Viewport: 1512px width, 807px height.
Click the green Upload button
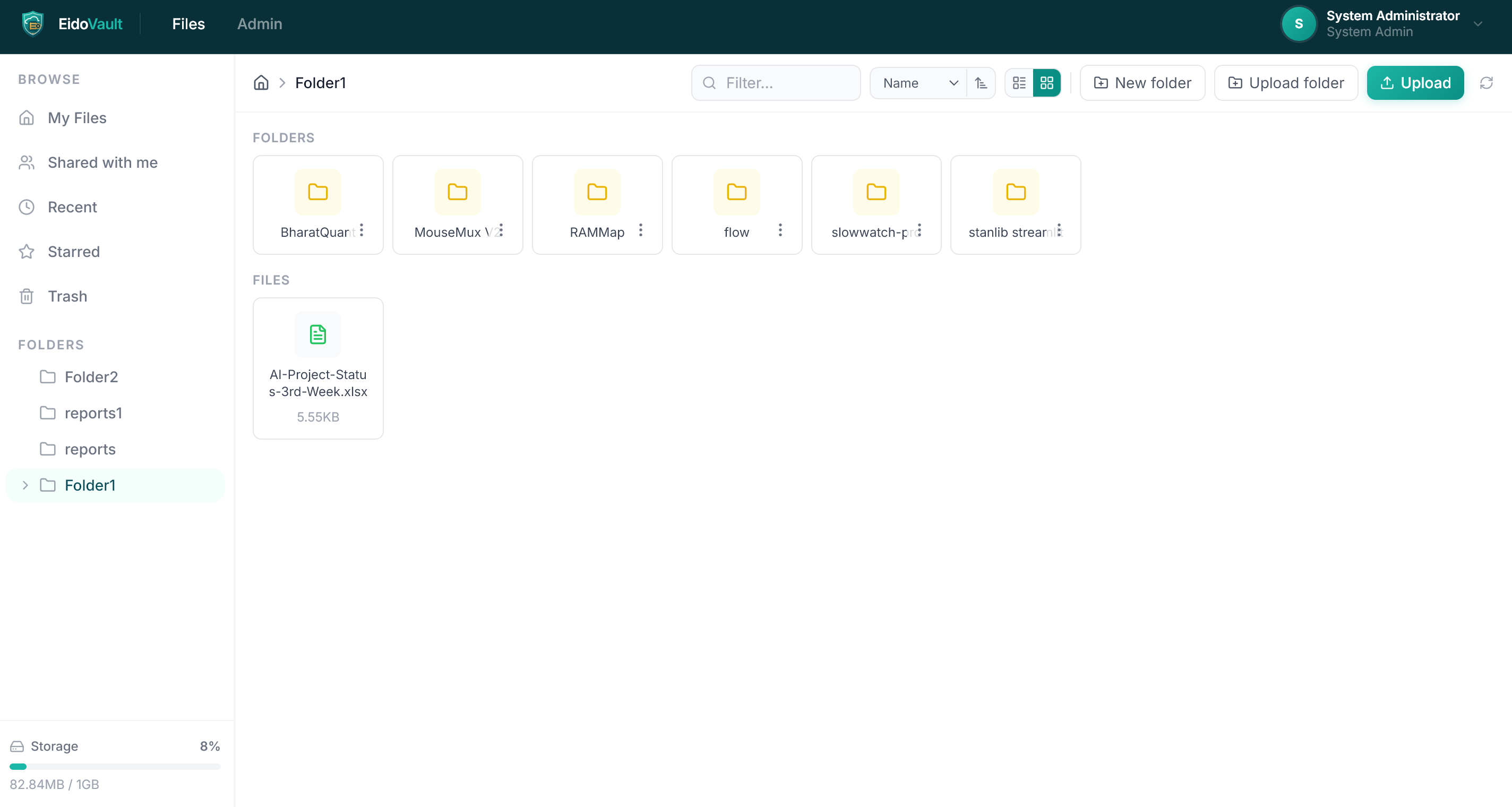tap(1415, 83)
